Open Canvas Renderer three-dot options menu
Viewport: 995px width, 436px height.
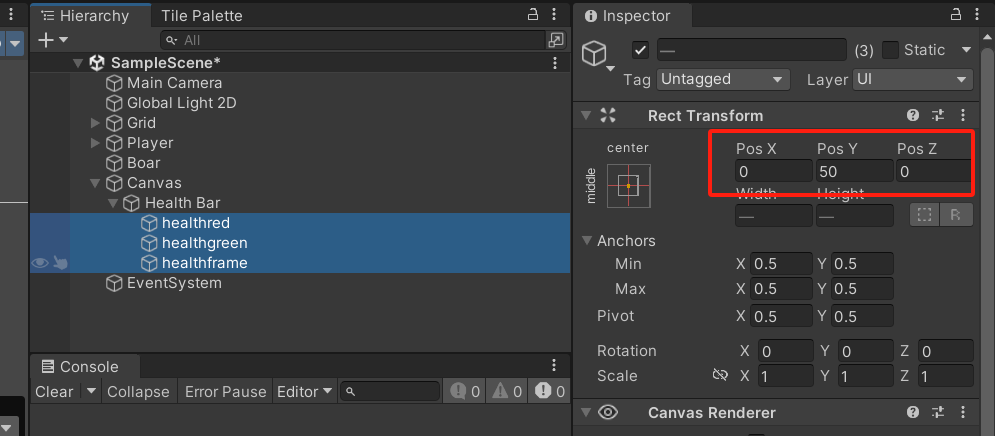click(962, 413)
